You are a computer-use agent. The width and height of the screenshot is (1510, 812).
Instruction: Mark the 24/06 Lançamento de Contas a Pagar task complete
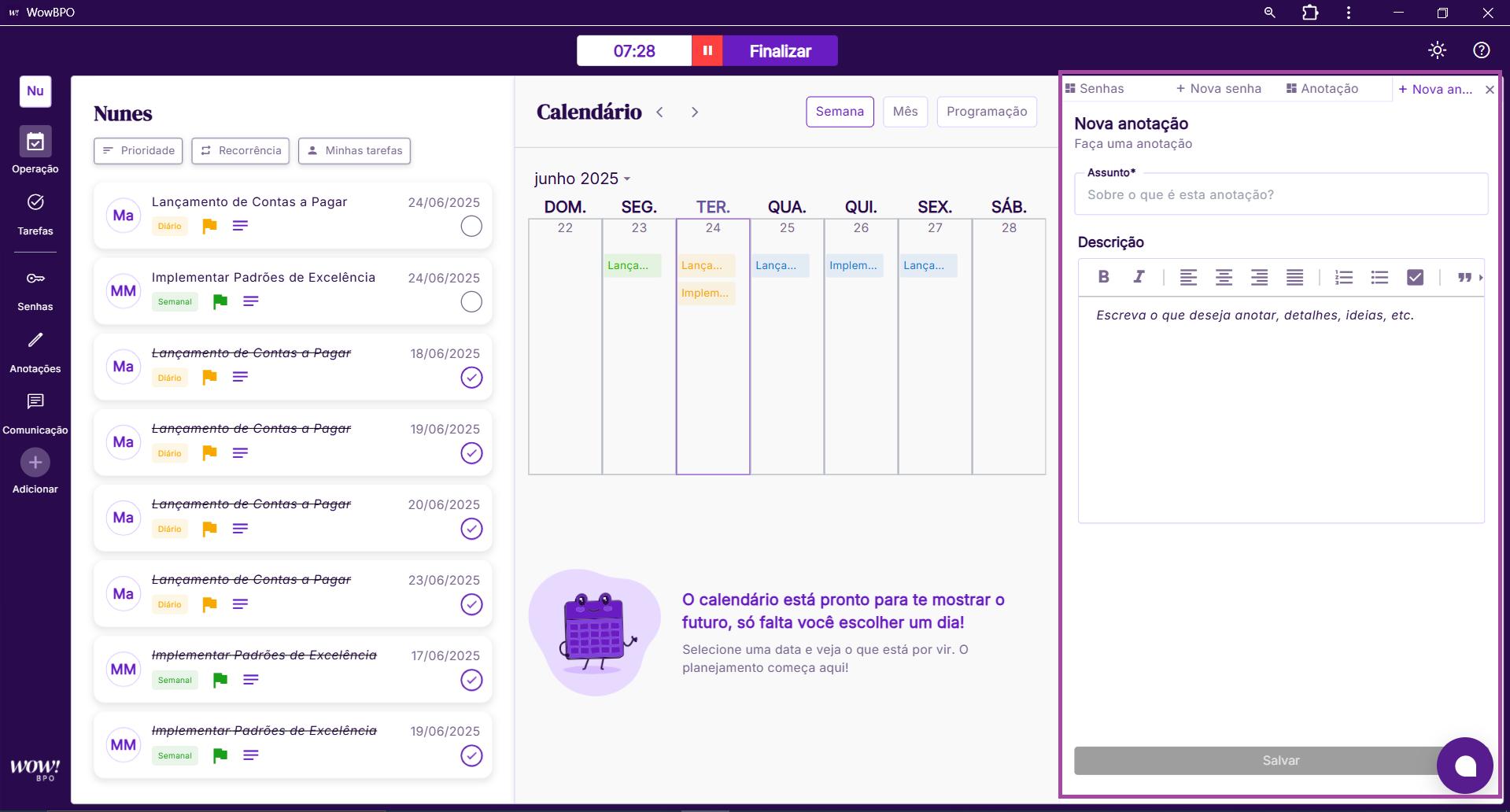pyautogui.click(x=471, y=227)
